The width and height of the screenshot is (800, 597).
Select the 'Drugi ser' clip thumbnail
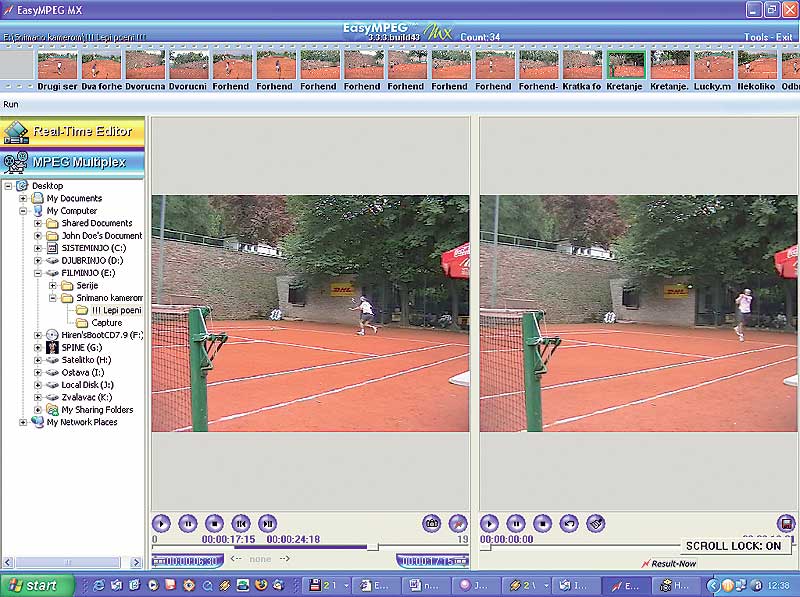pos(57,65)
